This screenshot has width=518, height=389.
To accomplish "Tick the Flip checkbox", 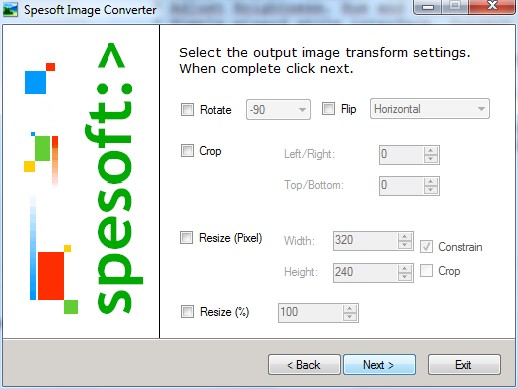I will point(328,108).
